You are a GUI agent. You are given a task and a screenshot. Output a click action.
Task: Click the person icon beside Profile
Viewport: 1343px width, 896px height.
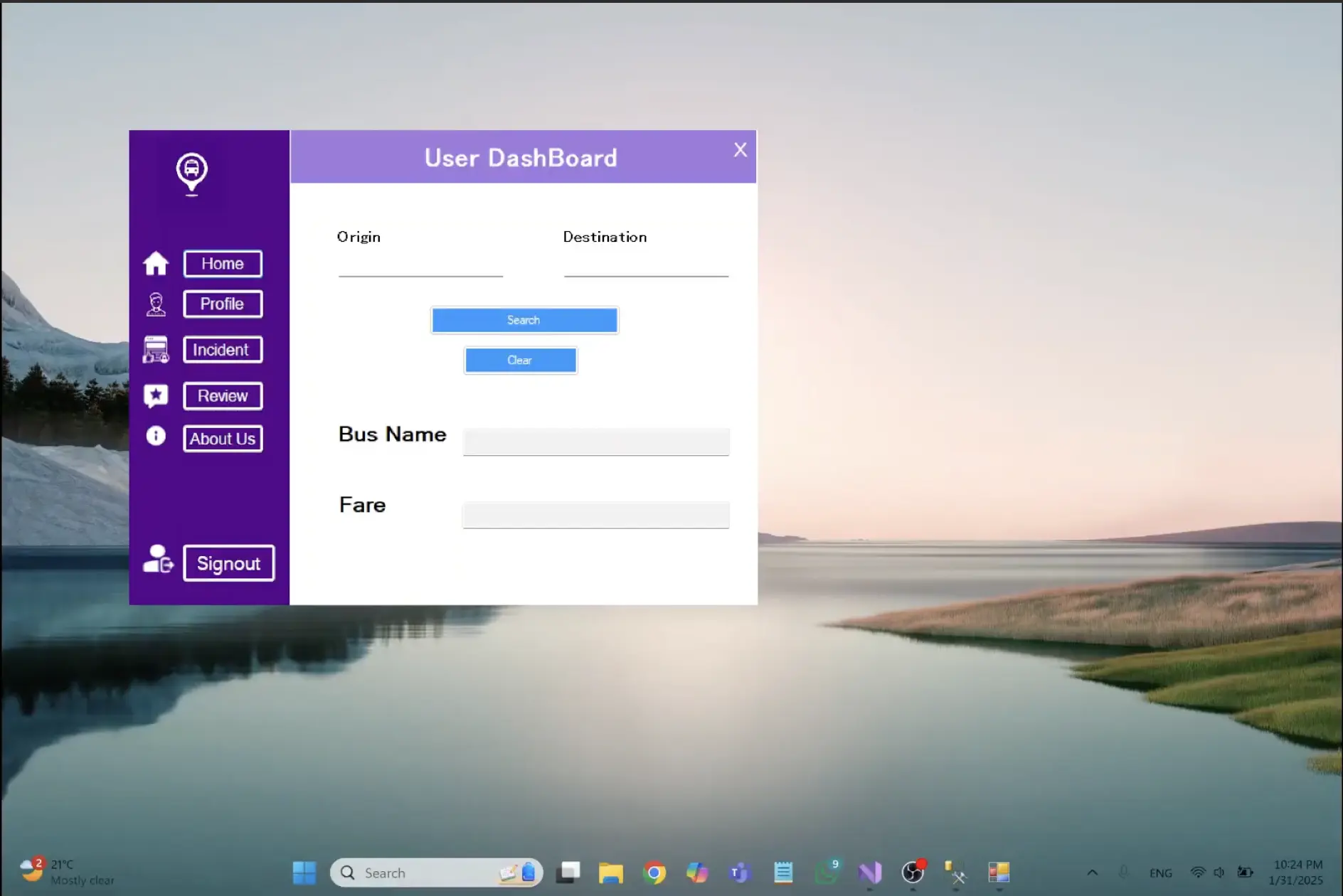(156, 304)
